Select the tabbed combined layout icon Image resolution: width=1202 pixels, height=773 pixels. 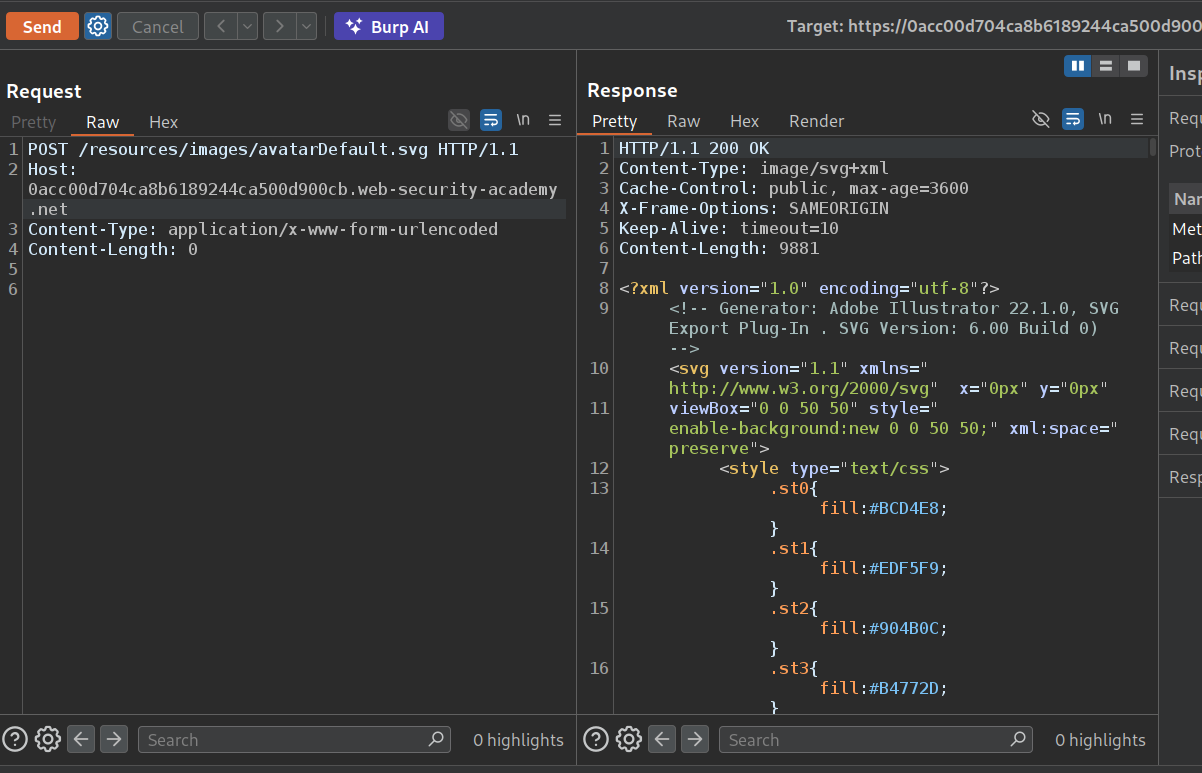pos(1133,66)
